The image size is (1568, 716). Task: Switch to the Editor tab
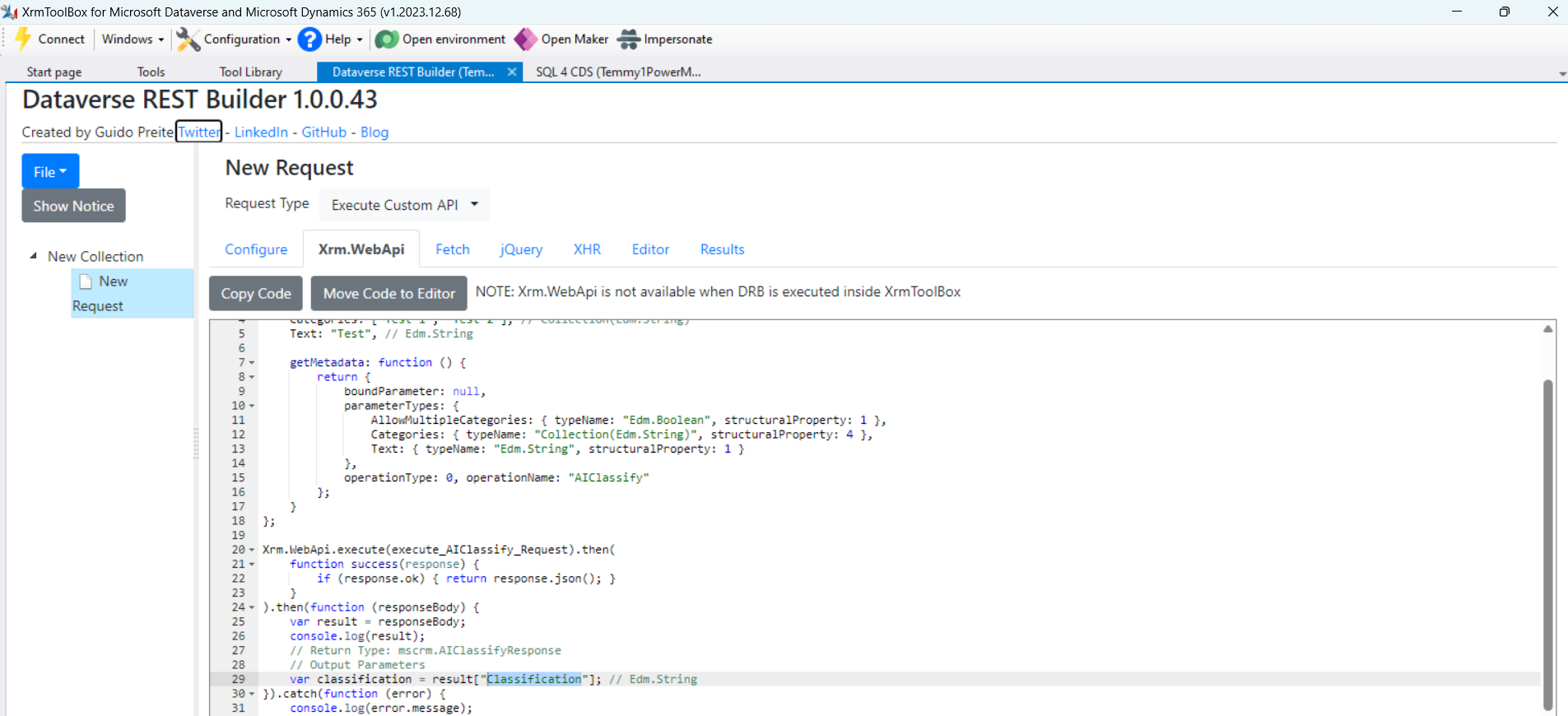(650, 249)
